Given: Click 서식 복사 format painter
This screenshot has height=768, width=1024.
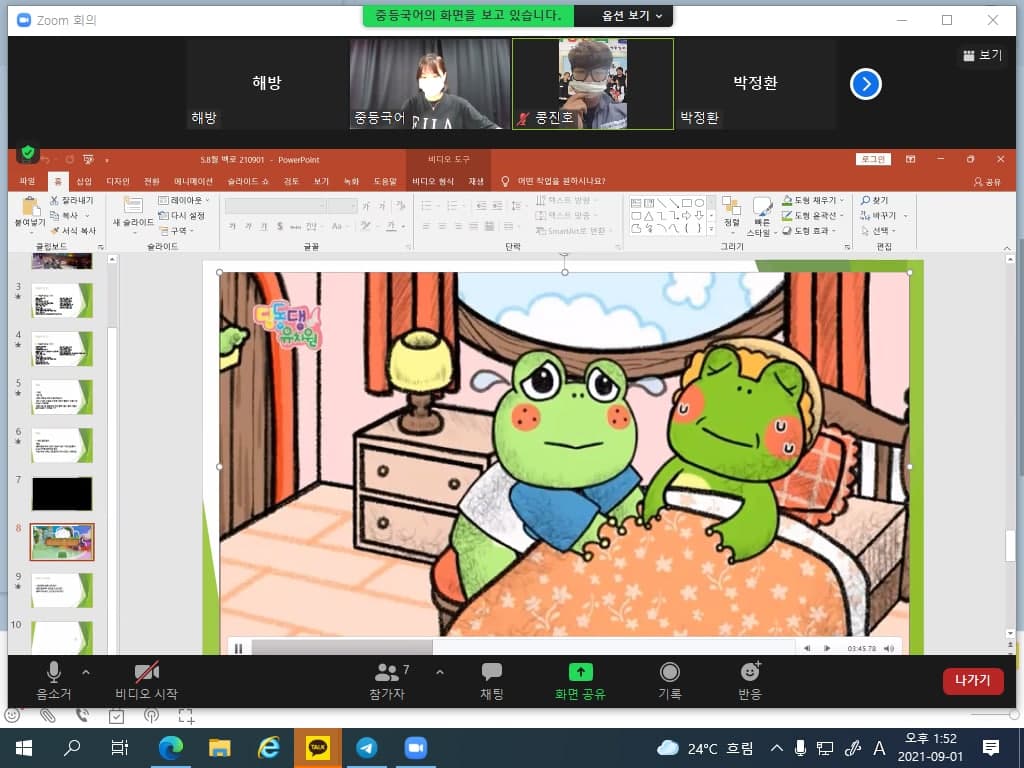Looking at the screenshot, I should click(x=73, y=231).
